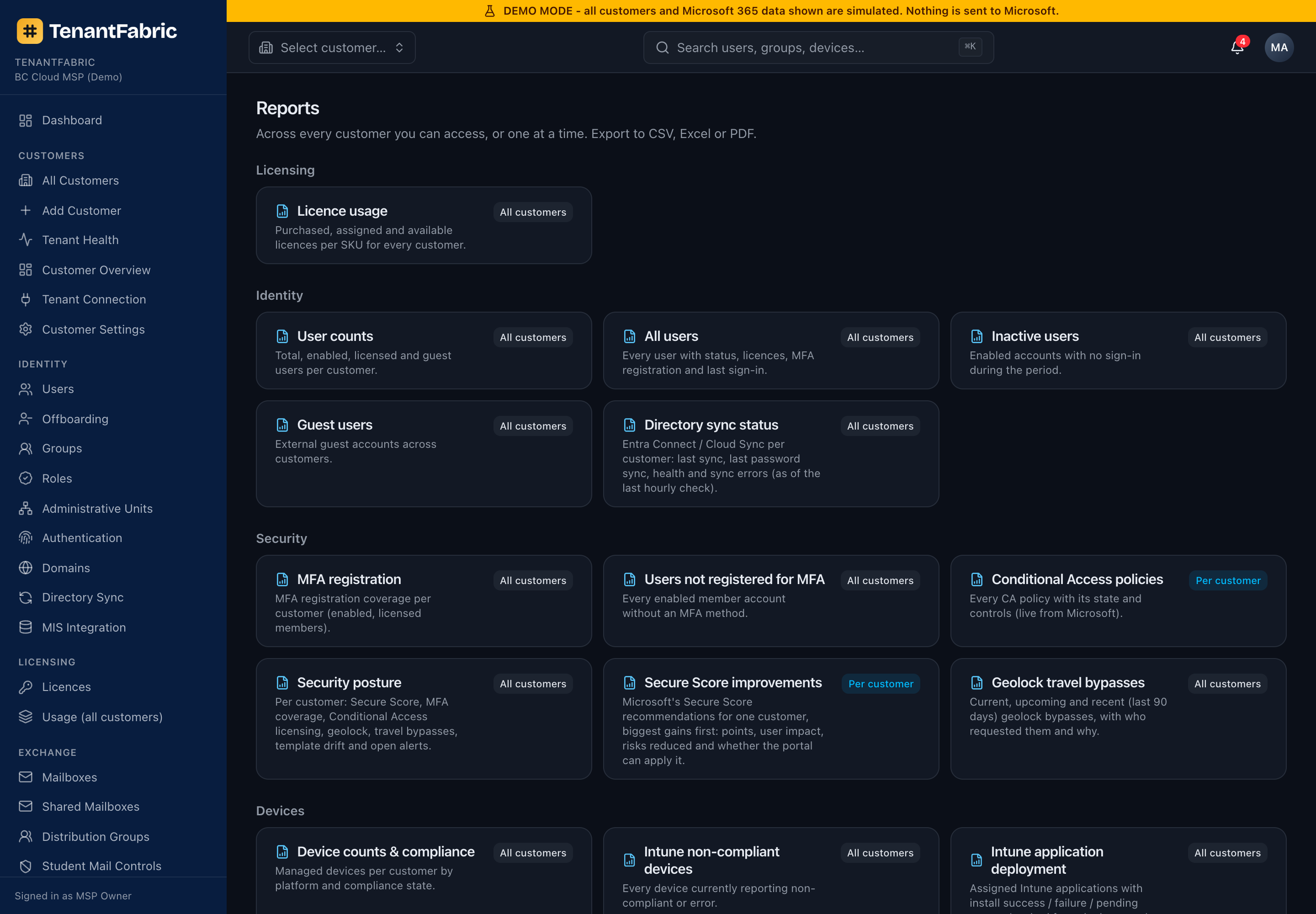Click the Dashboard grid icon in sidebar
This screenshot has width=1316, height=914.
pos(26,120)
